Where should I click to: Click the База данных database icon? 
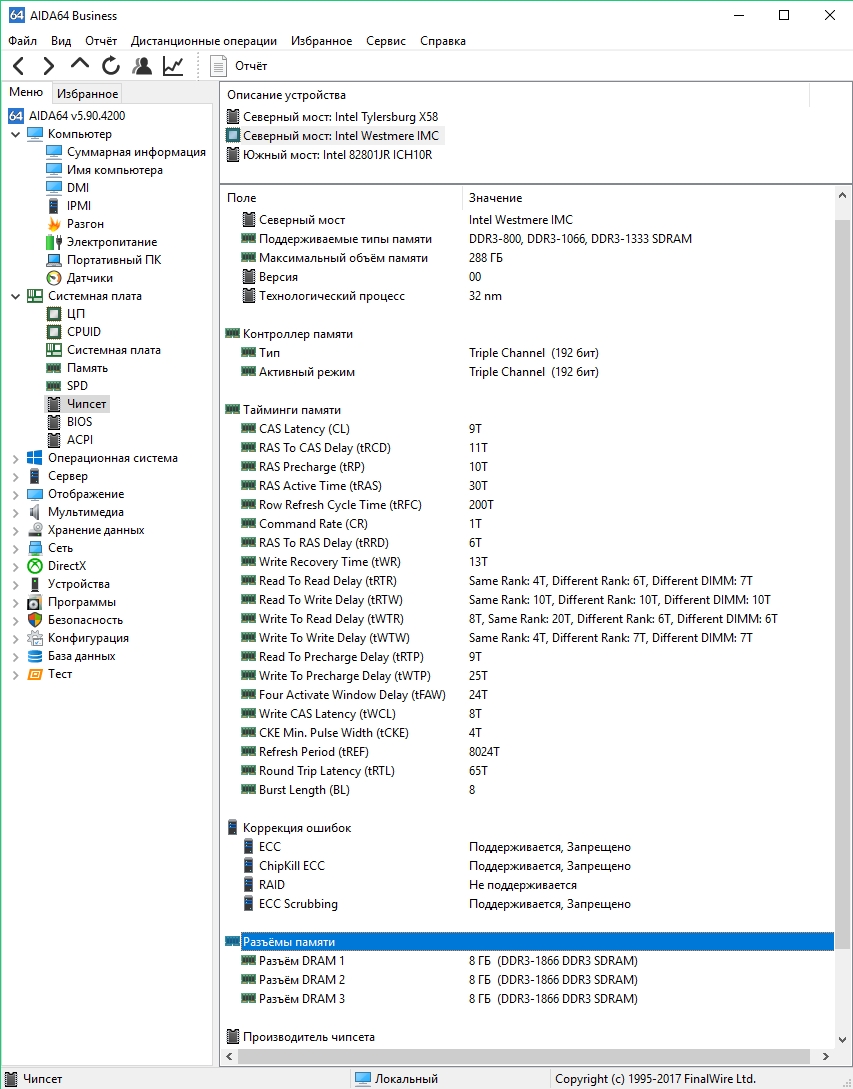click(x=35, y=656)
